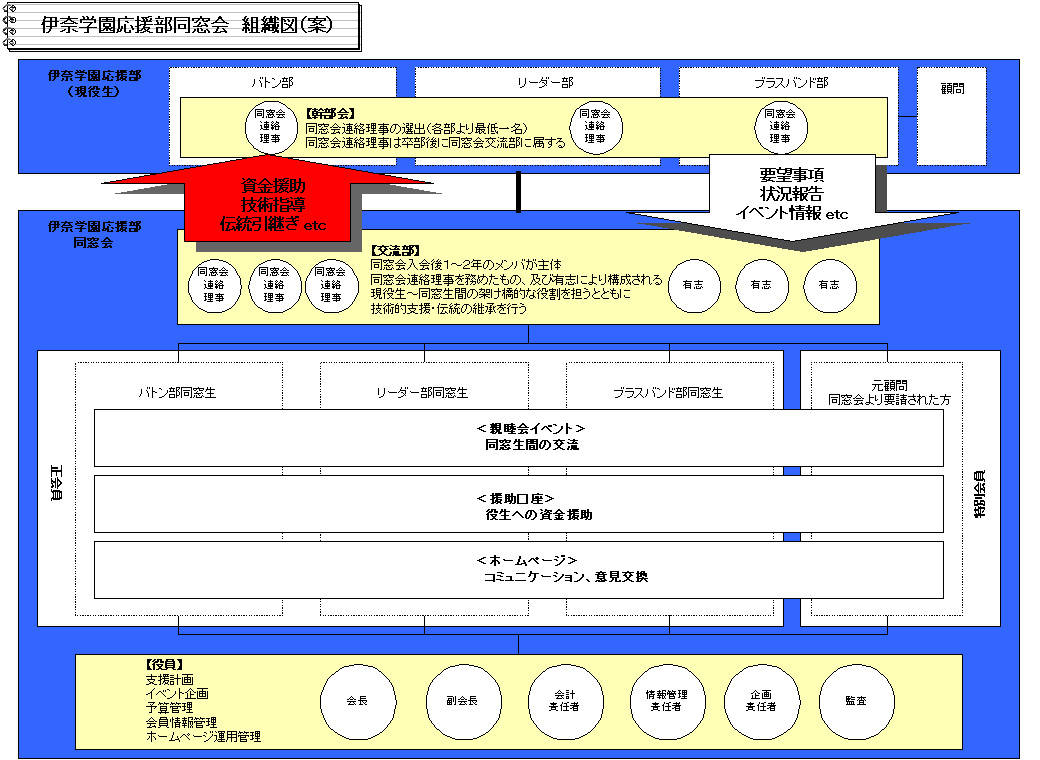Screen dimensions: 1040x760
Task: Click the line 同窓会連絡理事を務めたもの、及び有志により構成される
Action: click(516, 279)
